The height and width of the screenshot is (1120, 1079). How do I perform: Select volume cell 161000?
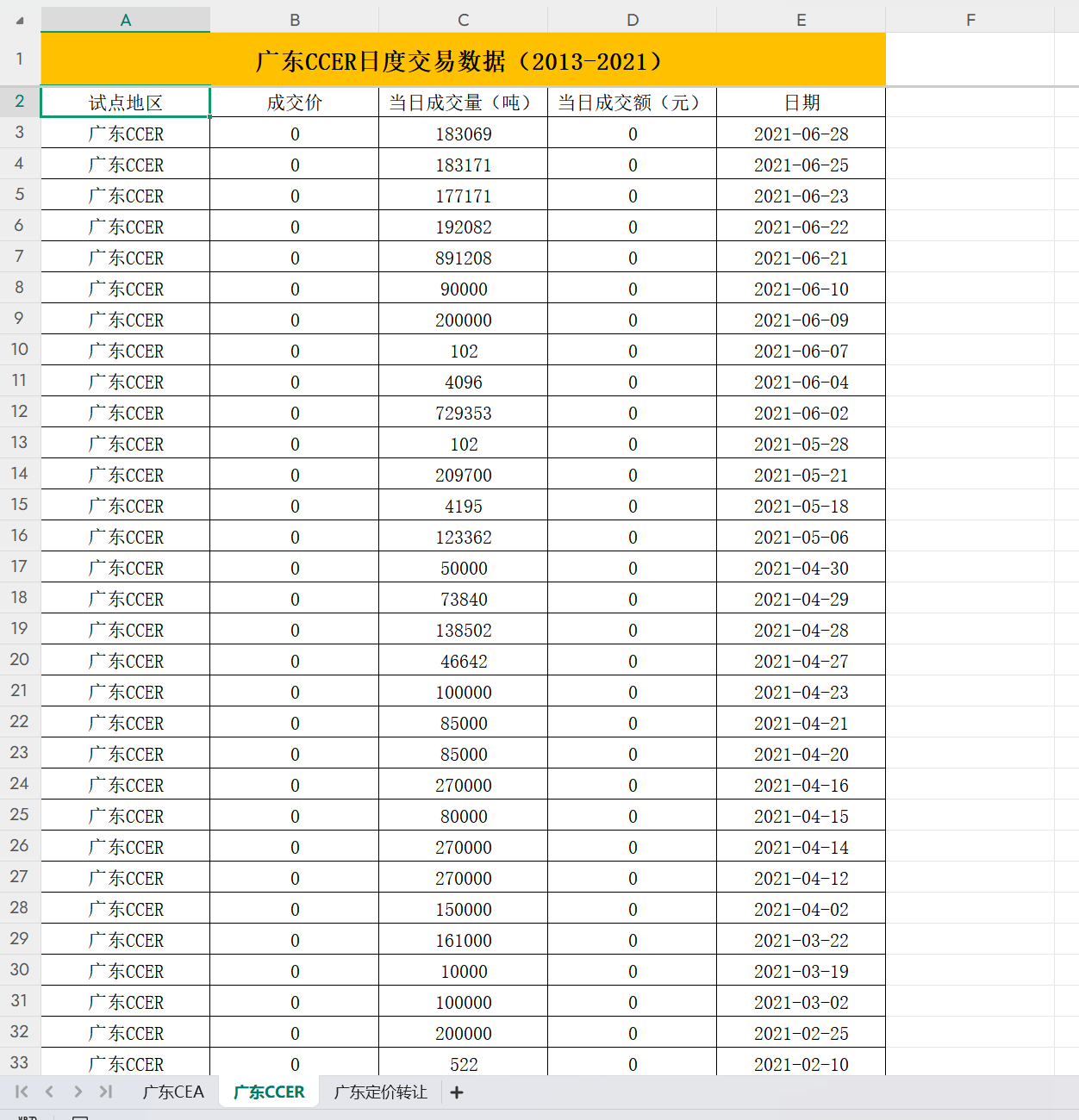click(x=464, y=940)
